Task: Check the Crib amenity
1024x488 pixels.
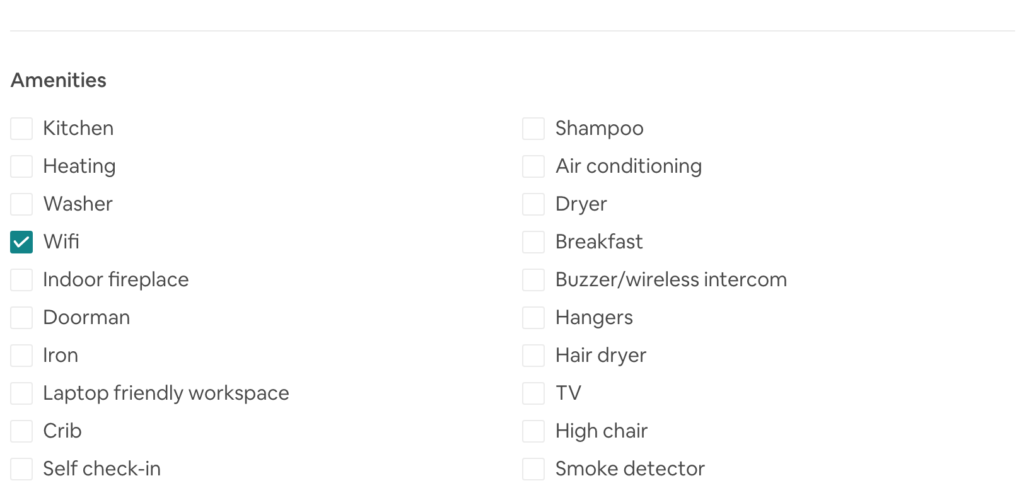Action: tap(22, 432)
